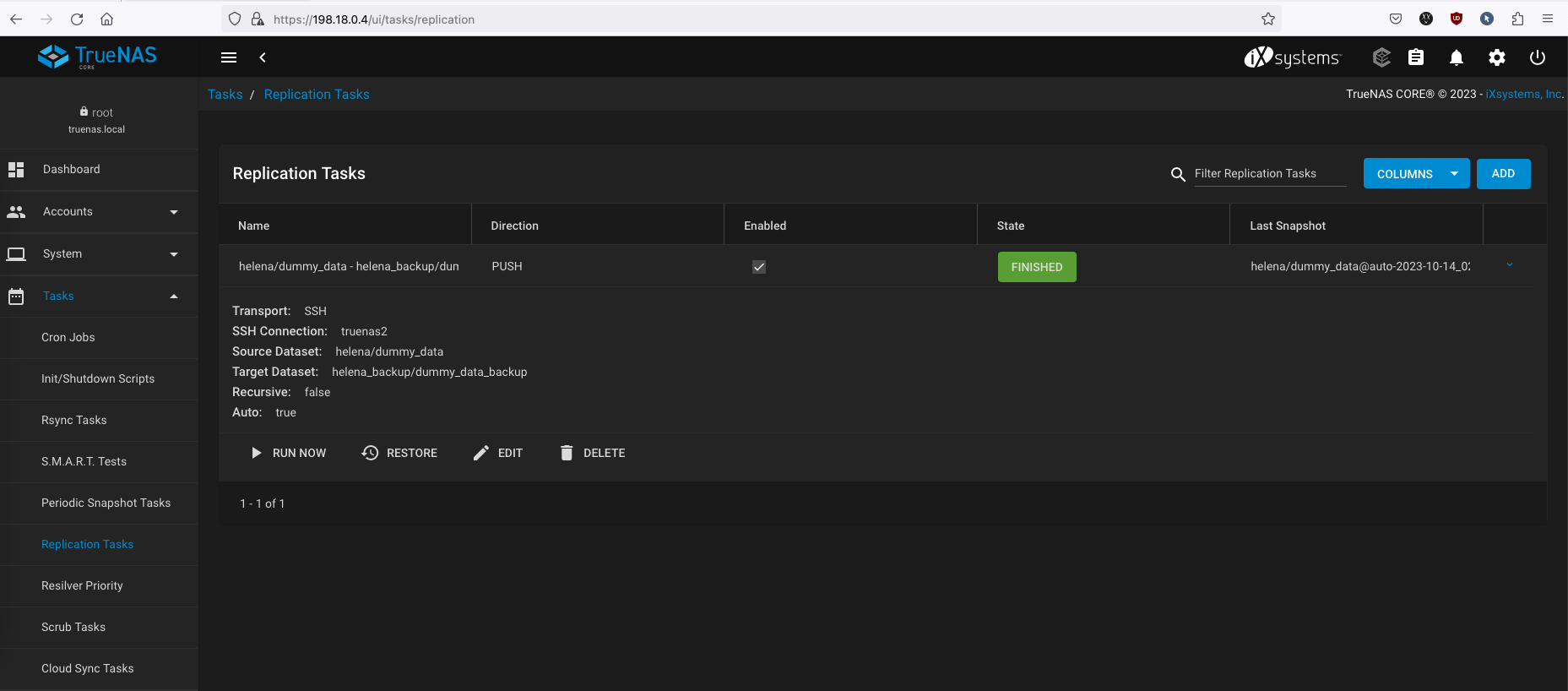Uncheck the Enabled checkbox for replication task
The height and width of the screenshot is (691, 1568).
(759, 267)
